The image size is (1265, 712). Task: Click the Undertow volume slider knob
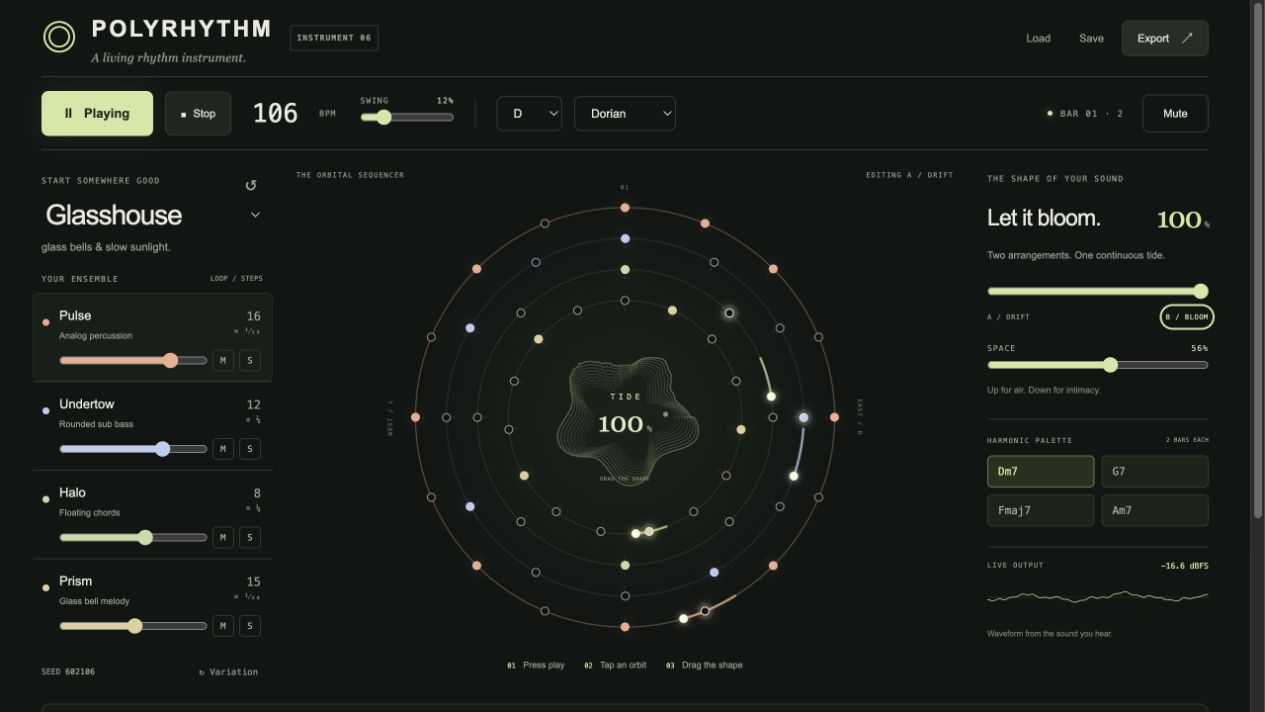163,449
